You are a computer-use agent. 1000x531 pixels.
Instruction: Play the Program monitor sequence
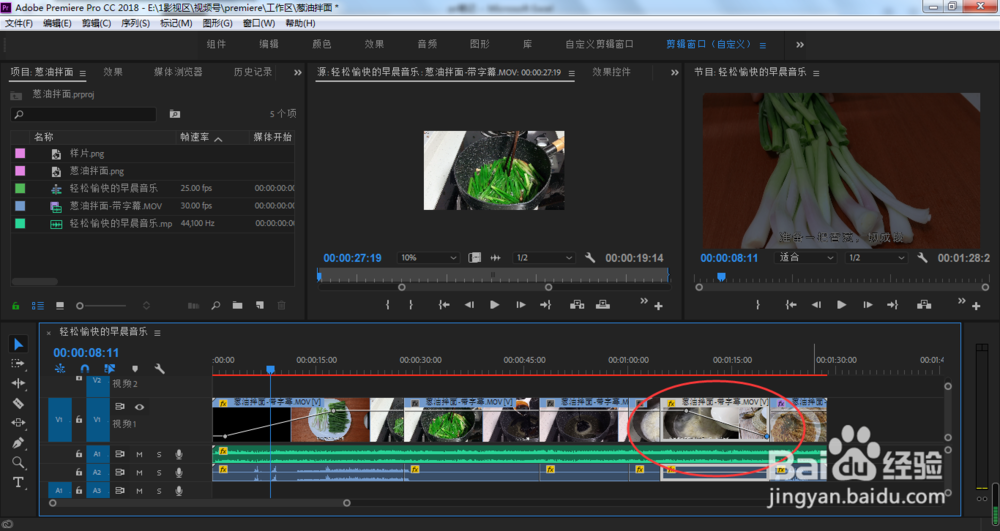tap(841, 305)
